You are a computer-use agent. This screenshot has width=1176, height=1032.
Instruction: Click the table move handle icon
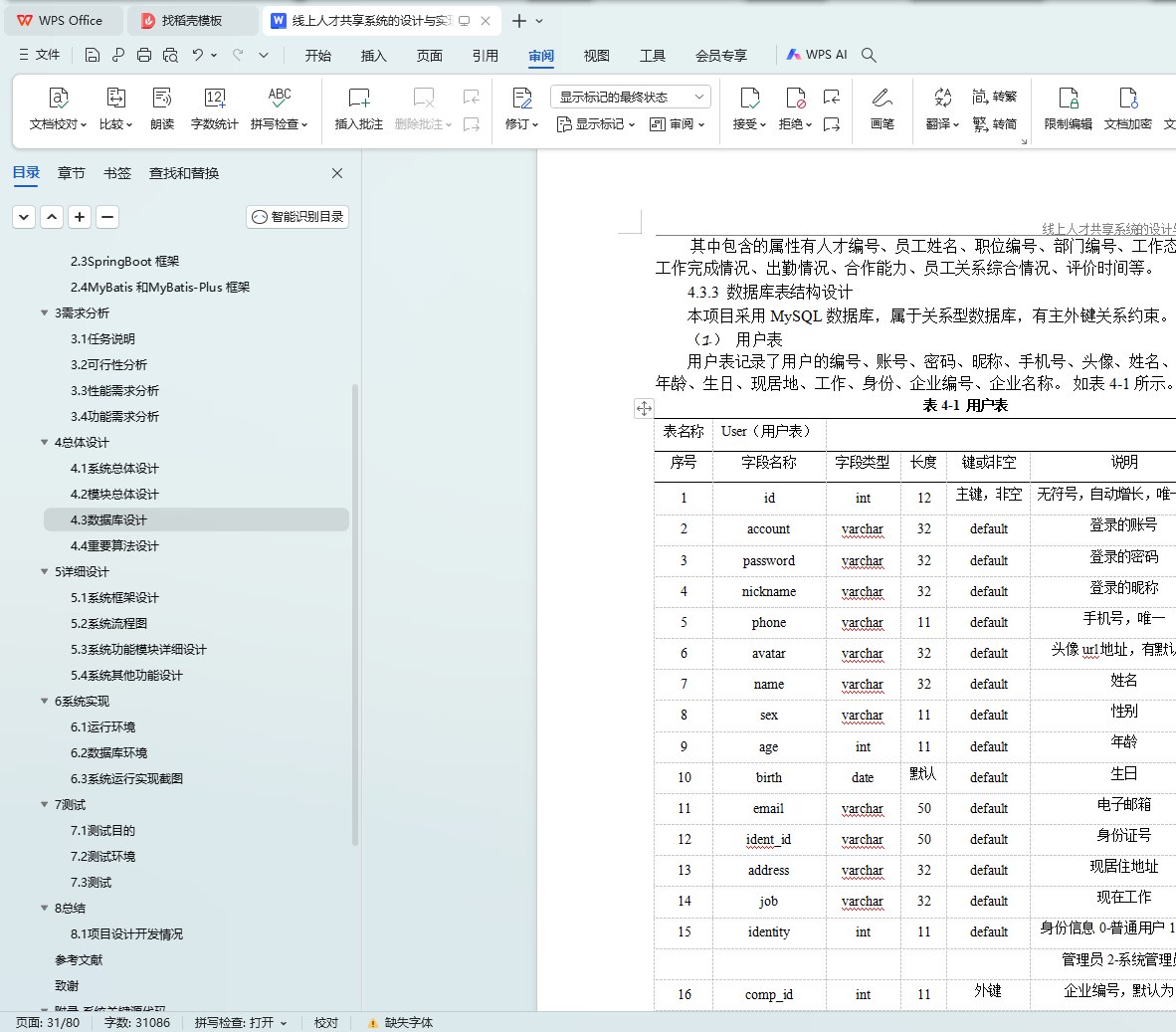tap(644, 409)
